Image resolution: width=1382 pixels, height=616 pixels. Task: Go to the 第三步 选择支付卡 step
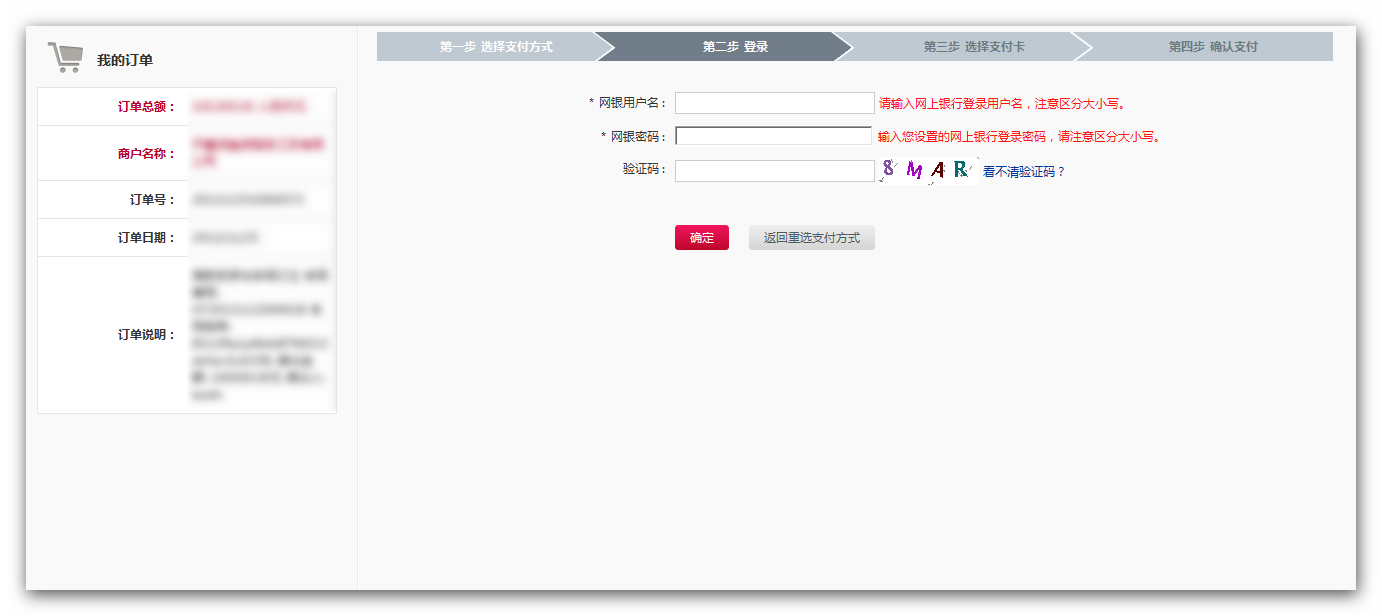pyautogui.click(x=973, y=47)
